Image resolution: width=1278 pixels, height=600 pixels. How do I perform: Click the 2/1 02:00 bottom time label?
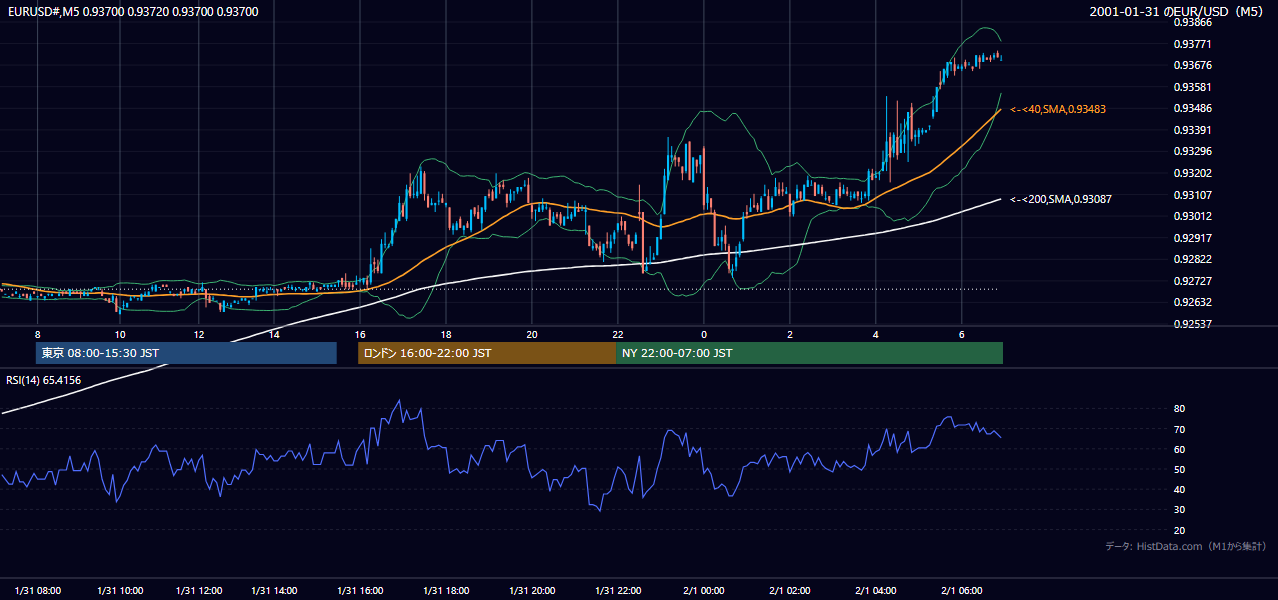tap(790, 590)
